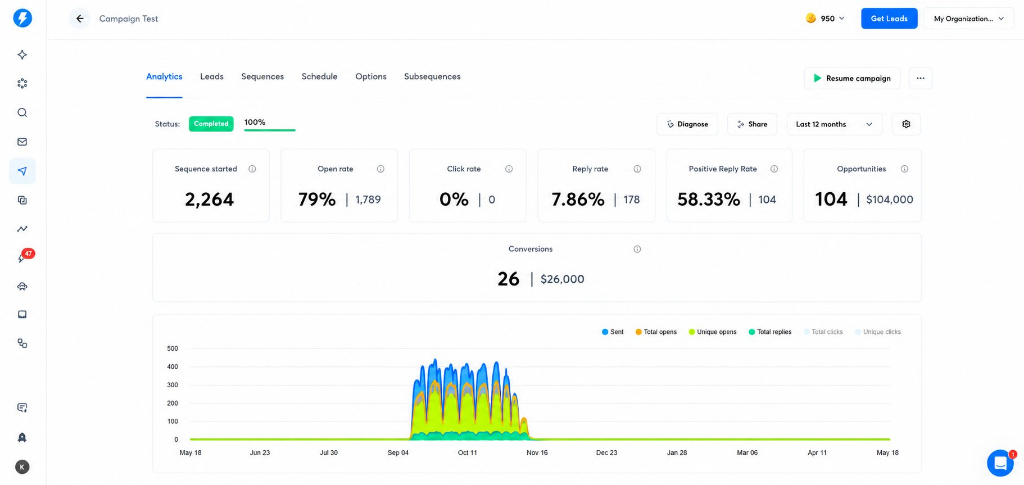Open the trend line analytics sidebar icon
1024x485 pixels.
[22, 229]
